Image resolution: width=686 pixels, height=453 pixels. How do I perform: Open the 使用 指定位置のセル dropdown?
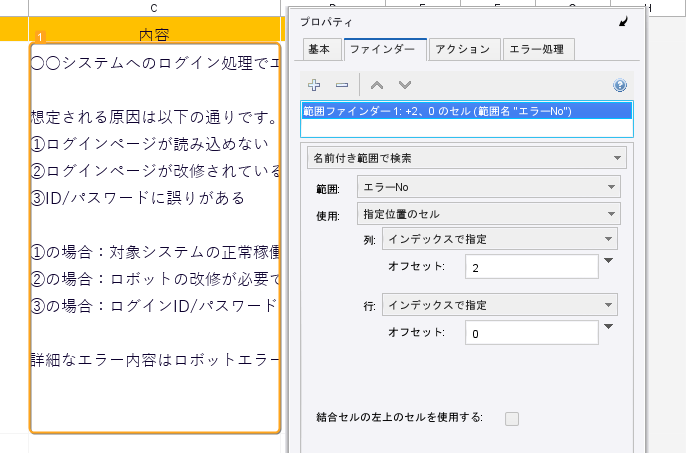(x=489, y=214)
